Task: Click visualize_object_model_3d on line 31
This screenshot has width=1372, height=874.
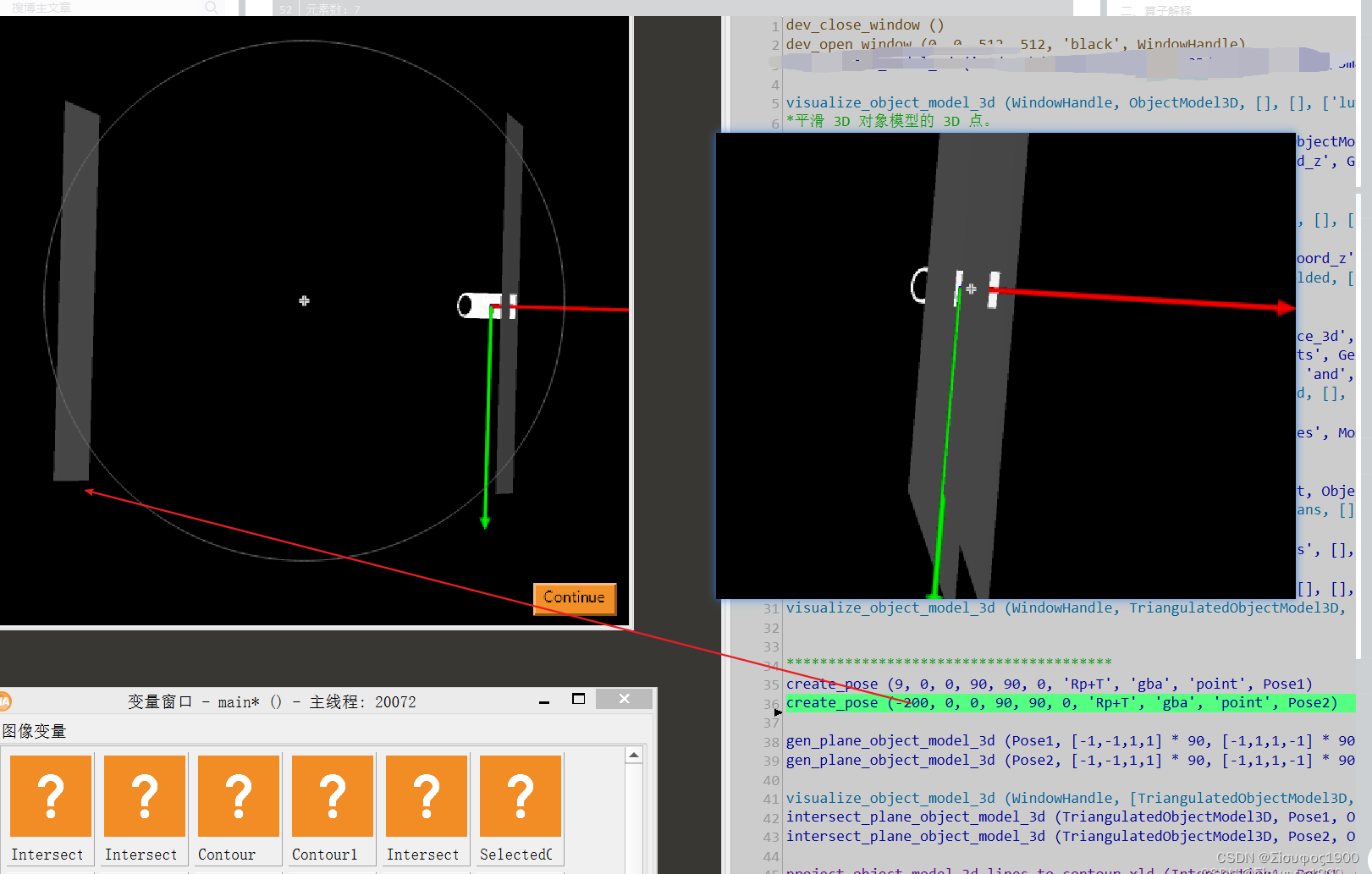Action: [x=890, y=607]
